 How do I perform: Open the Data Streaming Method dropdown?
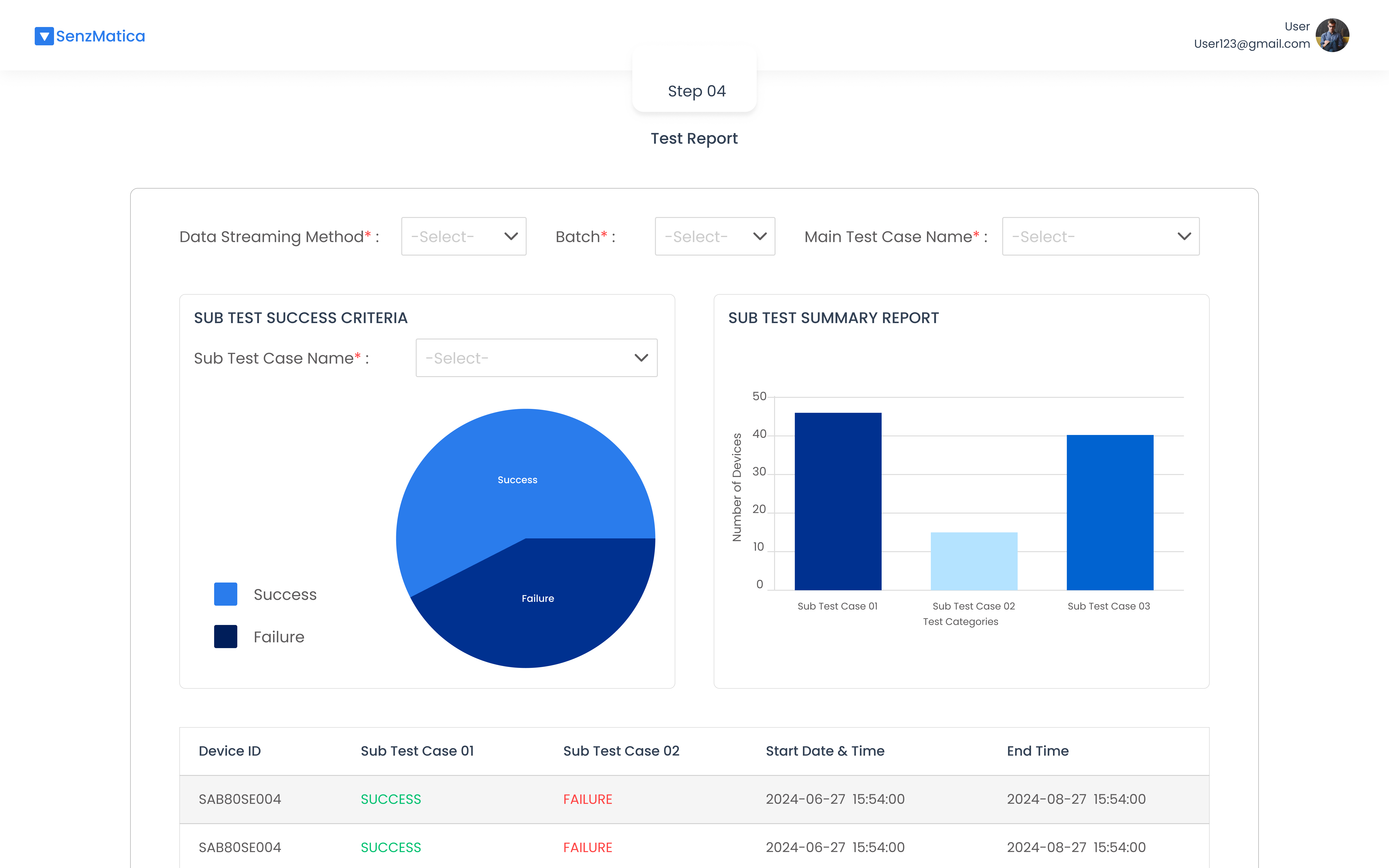point(464,237)
